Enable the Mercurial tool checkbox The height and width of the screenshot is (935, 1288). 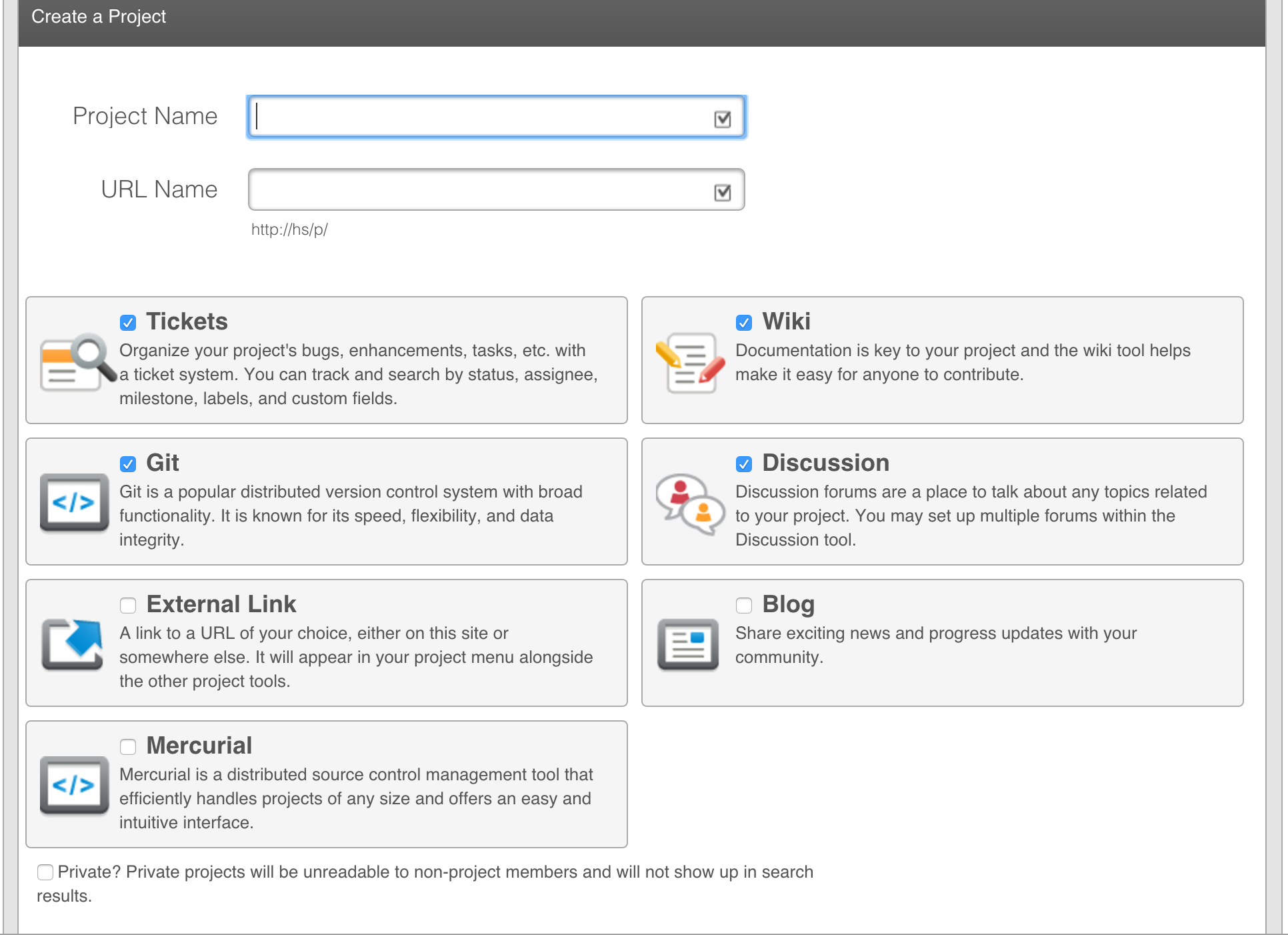(x=128, y=747)
